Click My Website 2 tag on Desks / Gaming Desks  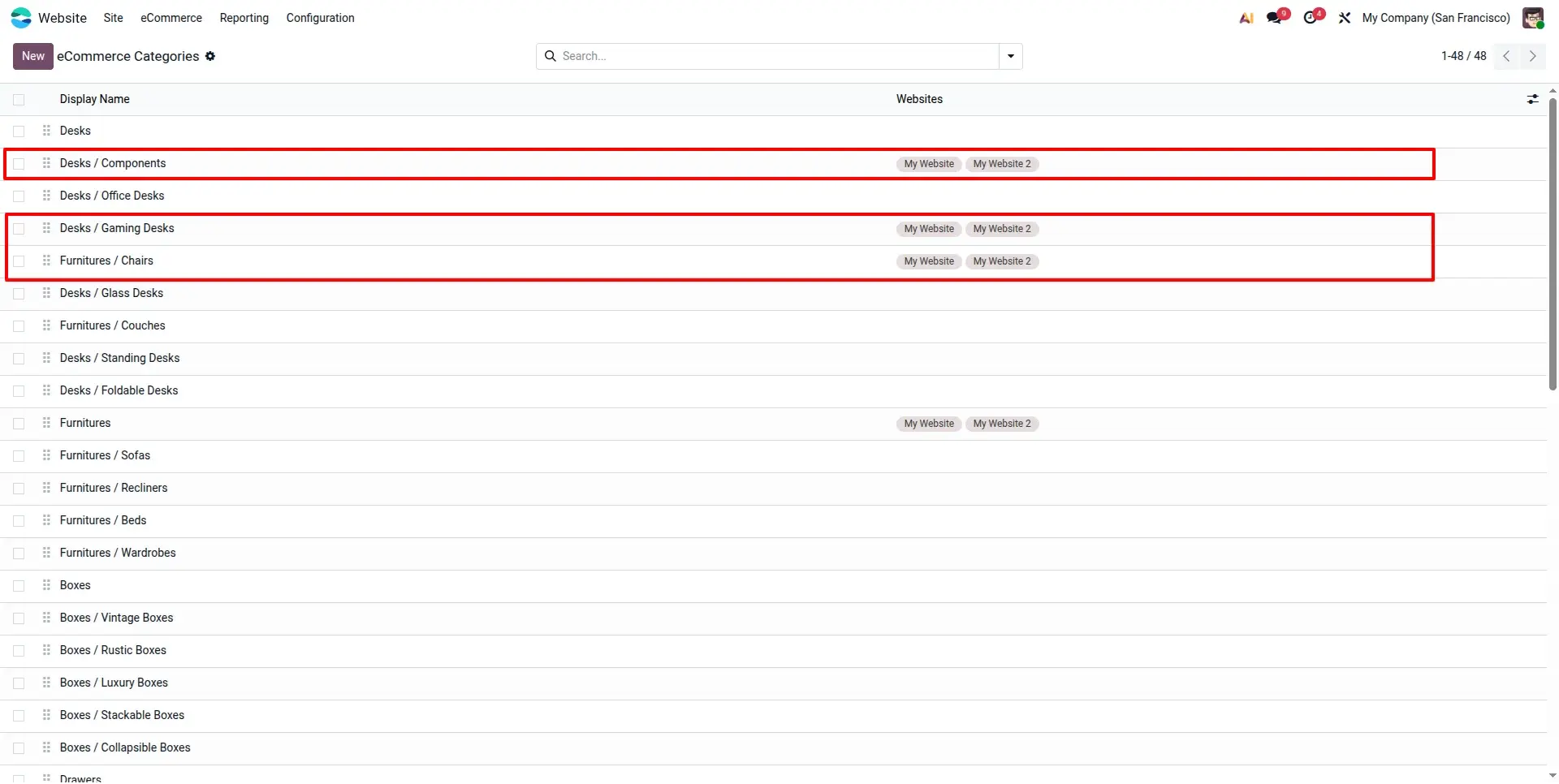(1002, 229)
